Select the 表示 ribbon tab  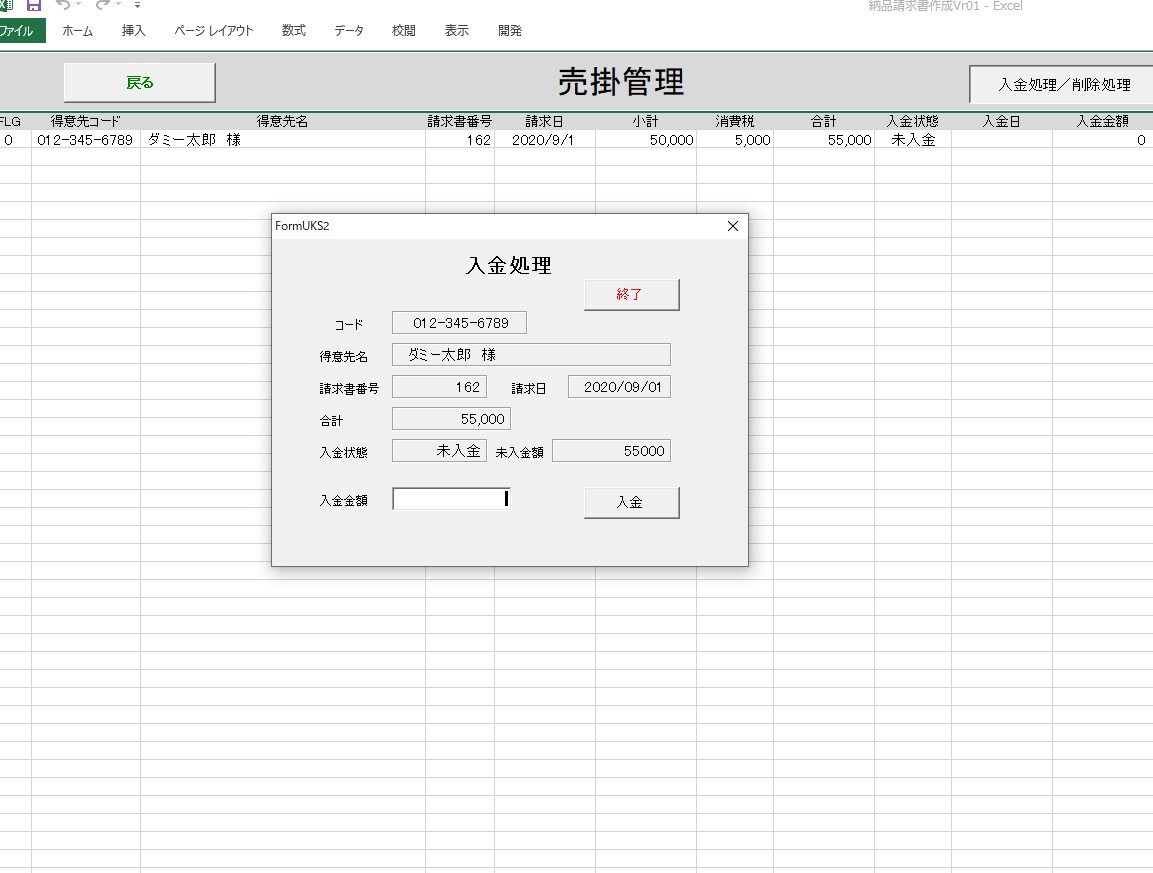457,31
